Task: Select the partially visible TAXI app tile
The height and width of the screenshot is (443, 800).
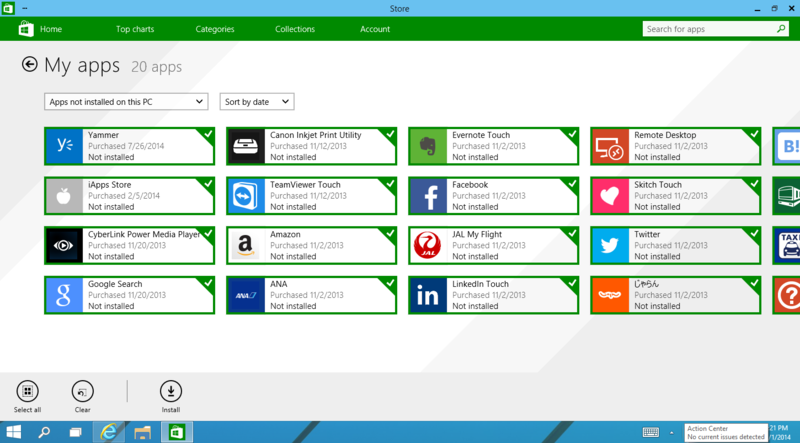Action: pos(786,245)
